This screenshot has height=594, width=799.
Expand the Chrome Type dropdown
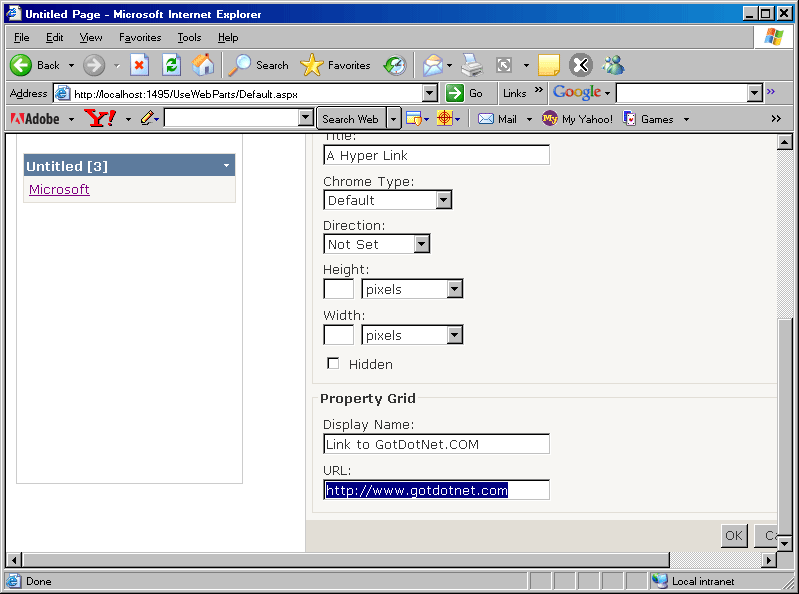click(x=443, y=200)
